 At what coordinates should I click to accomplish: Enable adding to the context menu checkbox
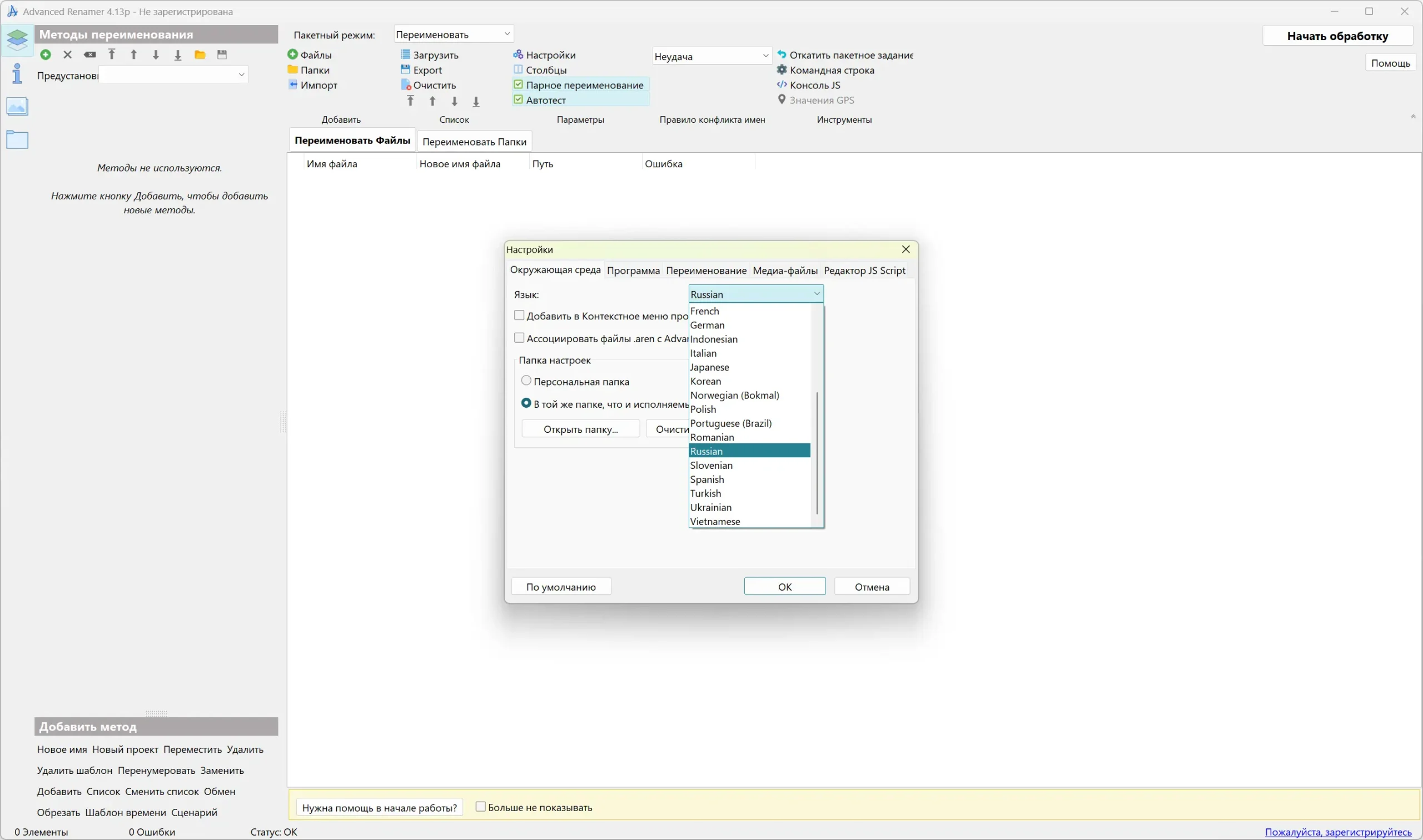[x=519, y=316]
